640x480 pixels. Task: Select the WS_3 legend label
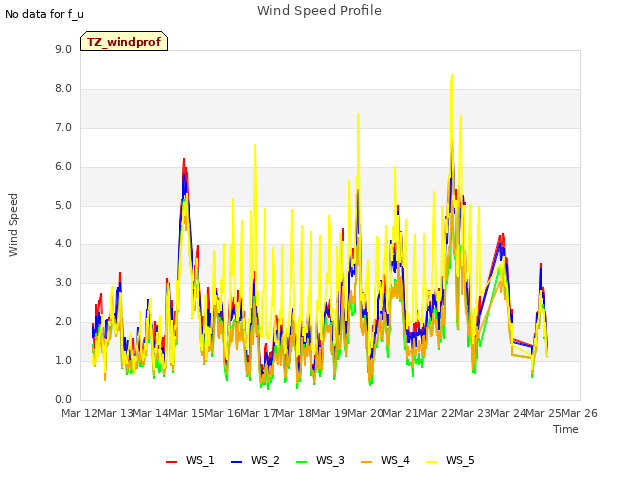click(x=330, y=460)
